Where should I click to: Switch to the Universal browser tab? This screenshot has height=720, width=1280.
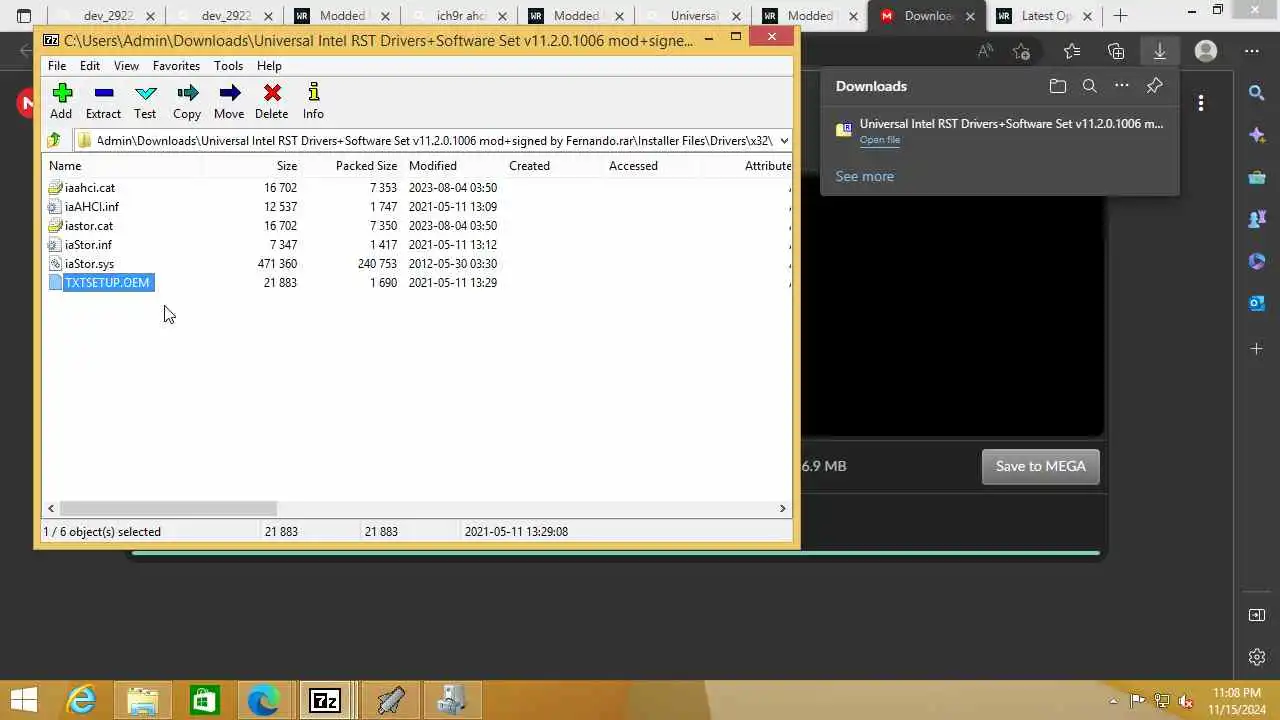click(693, 16)
